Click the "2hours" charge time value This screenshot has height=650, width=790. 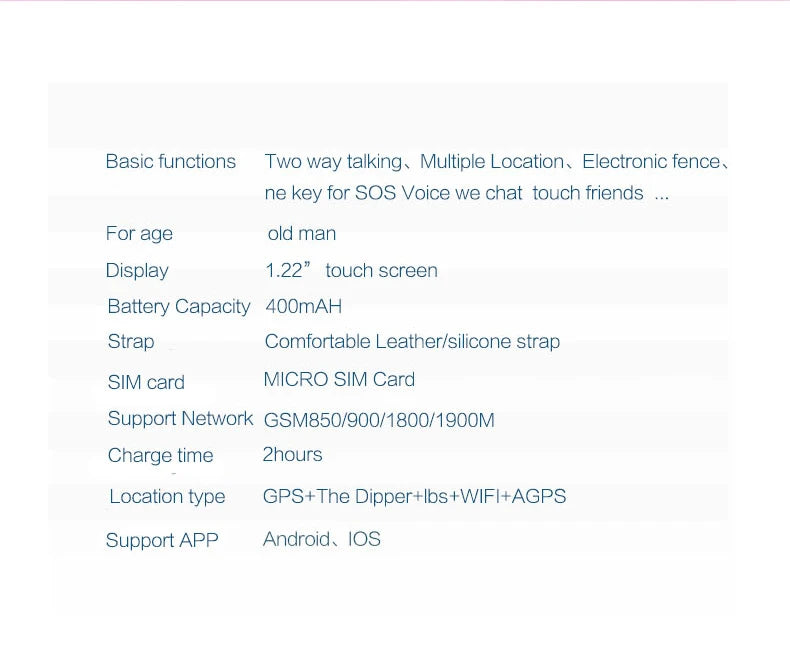point(292,455)
